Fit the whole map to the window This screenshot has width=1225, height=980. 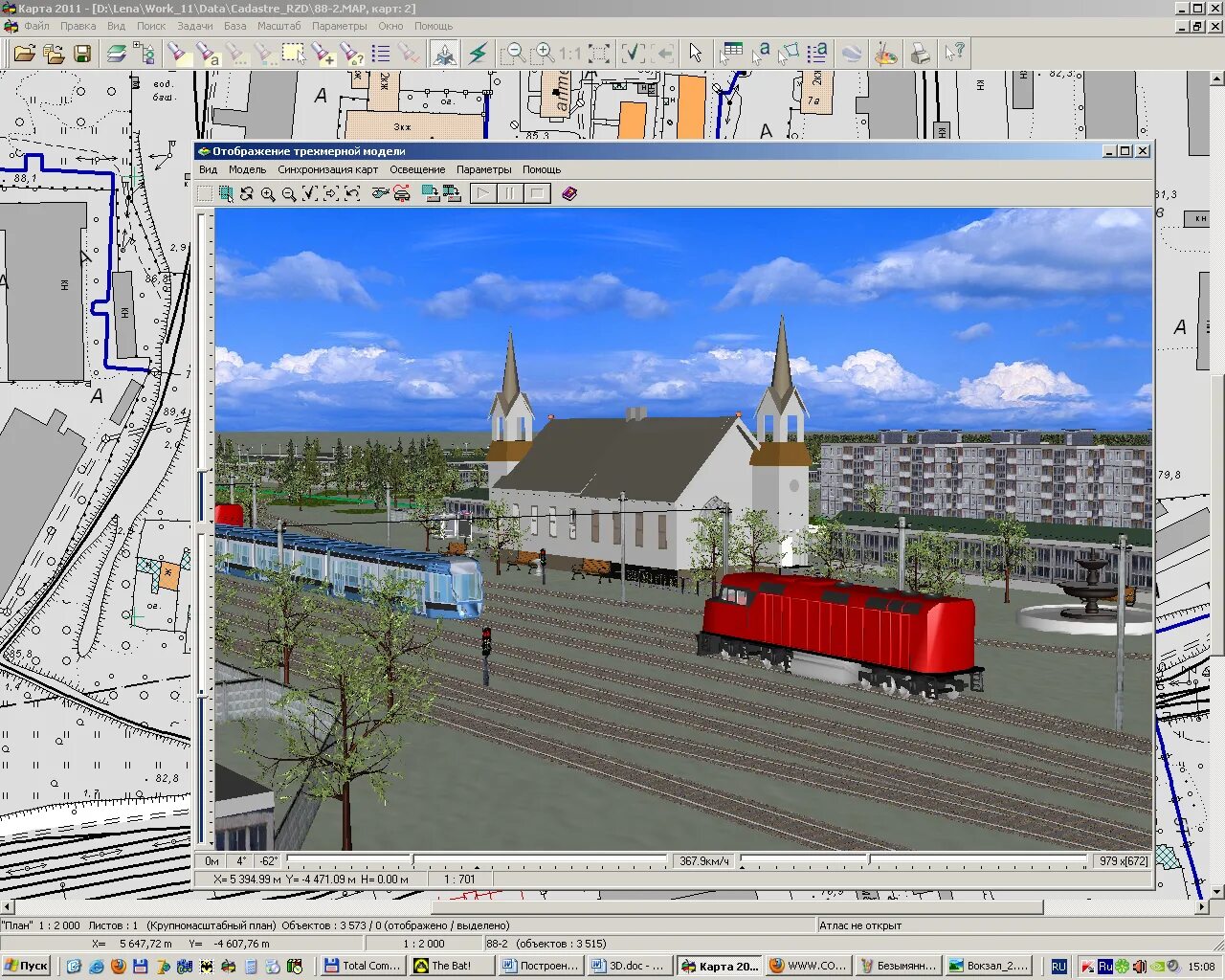(599, 54)
